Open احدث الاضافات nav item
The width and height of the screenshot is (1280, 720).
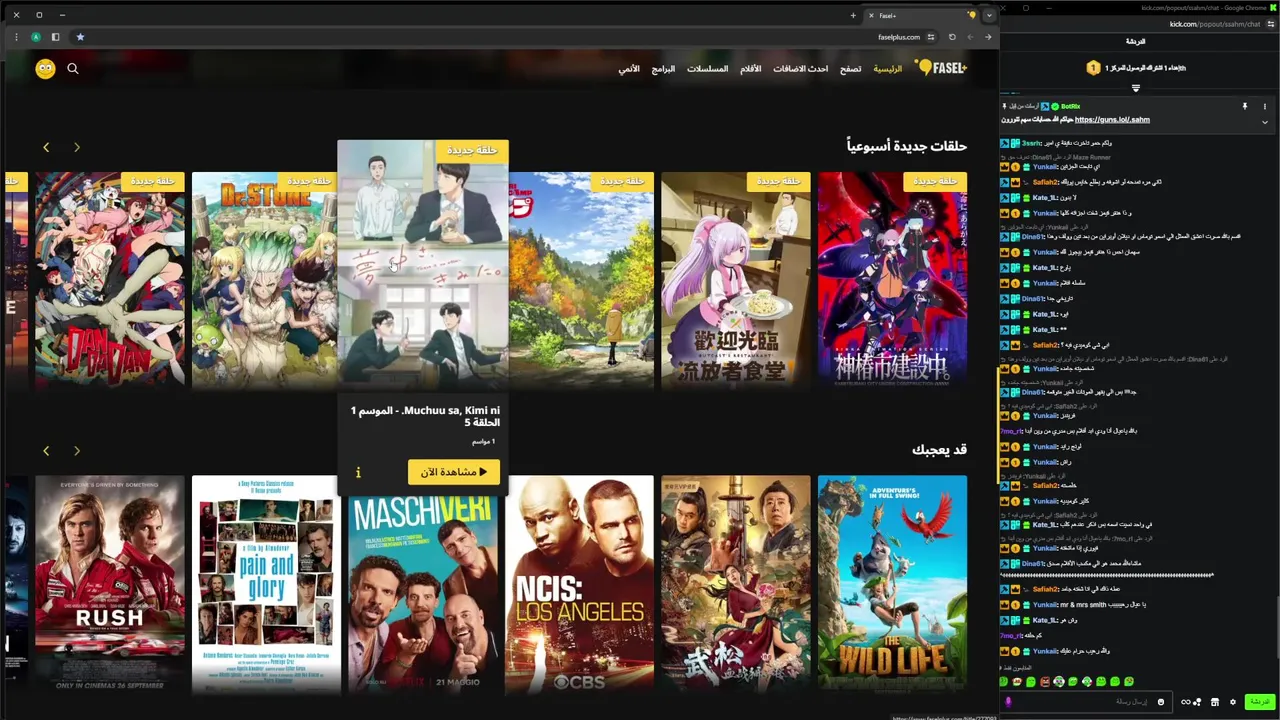(800, 69)
